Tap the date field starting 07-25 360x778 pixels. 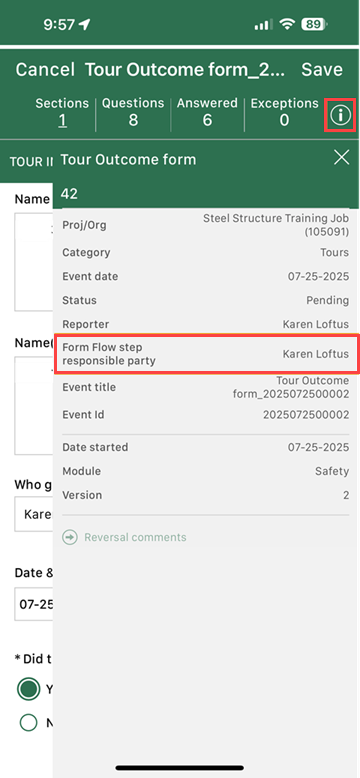(x=34, y=604)
